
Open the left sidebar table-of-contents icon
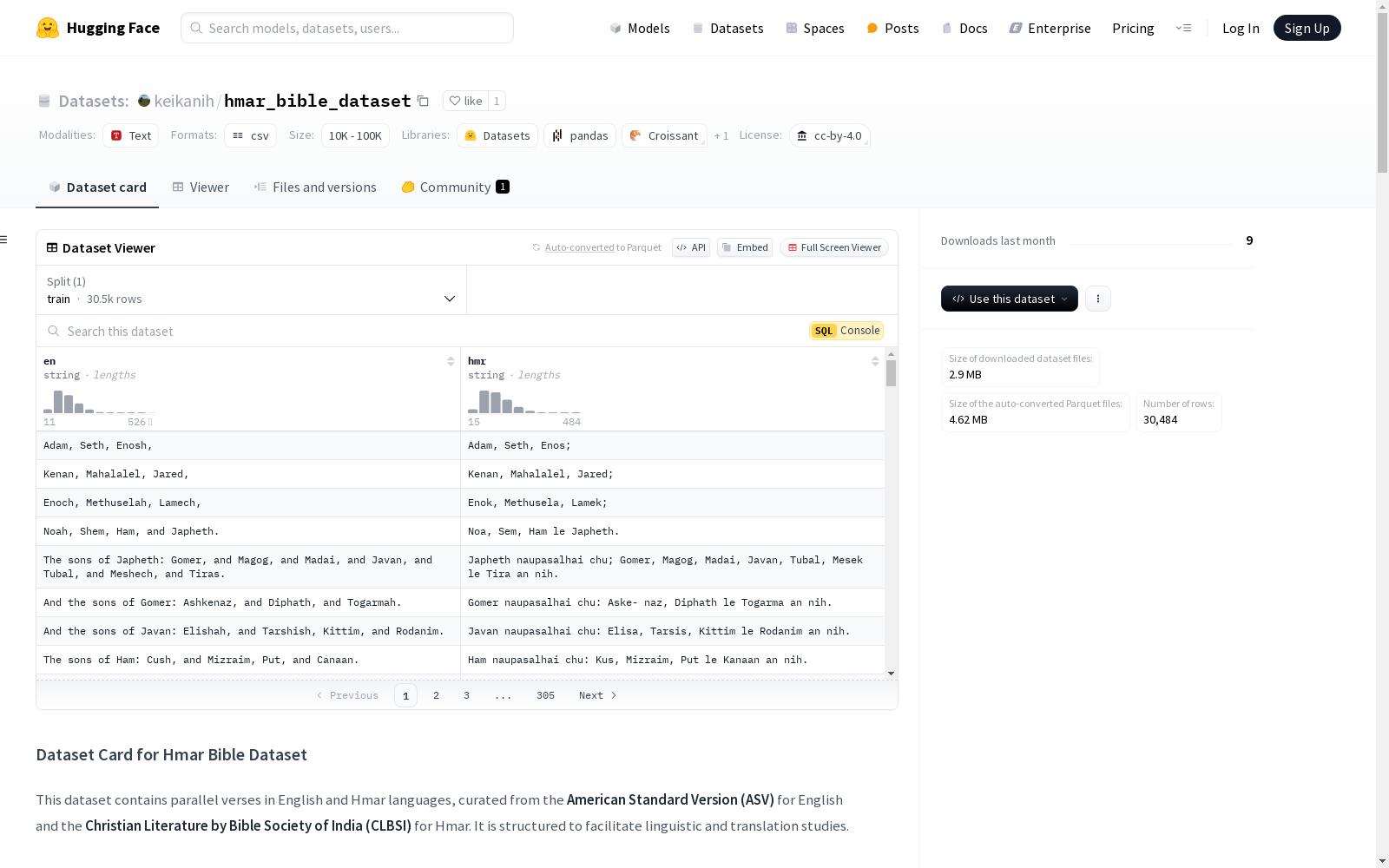pos(4,240)
